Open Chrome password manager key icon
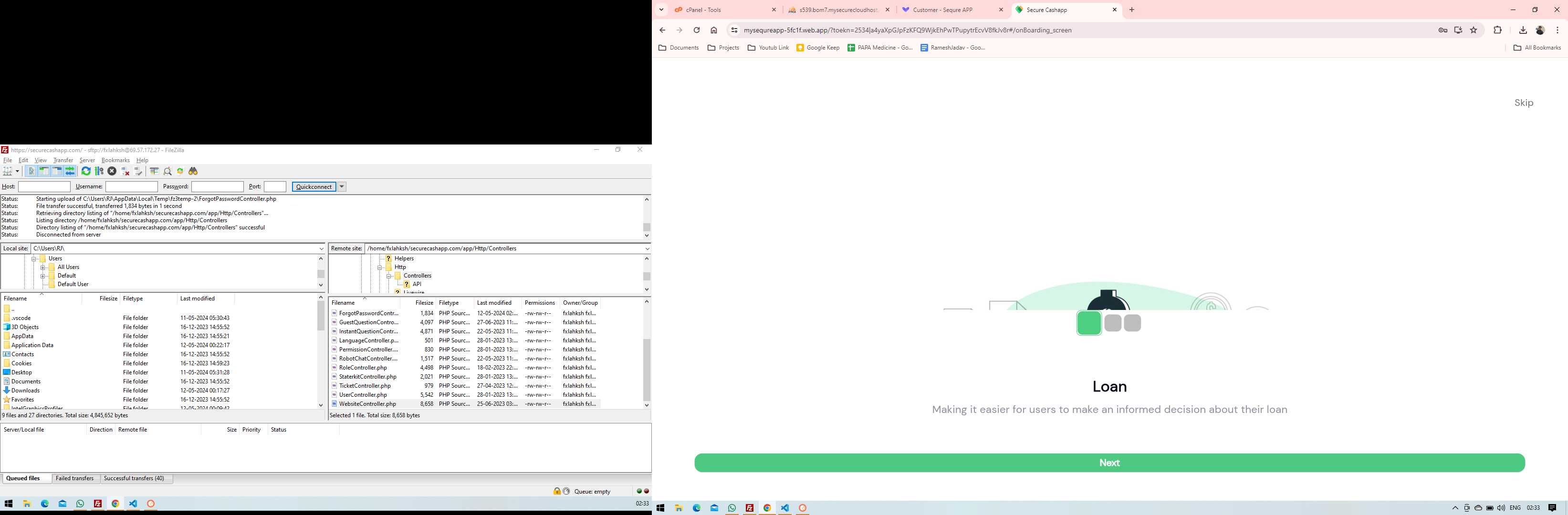This screenshot has width=1568, height=515. click(1443, 31)
